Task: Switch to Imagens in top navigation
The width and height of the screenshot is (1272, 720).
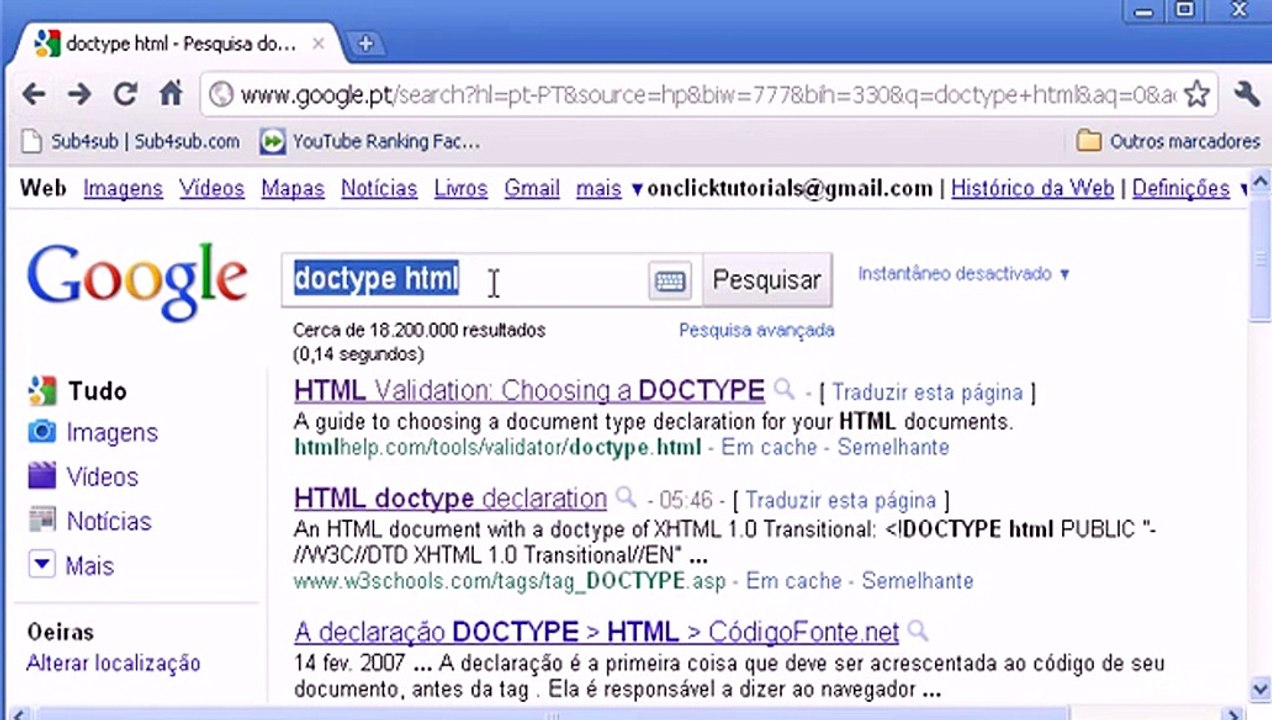Action: pyautogui.click(x=123, y=188)
